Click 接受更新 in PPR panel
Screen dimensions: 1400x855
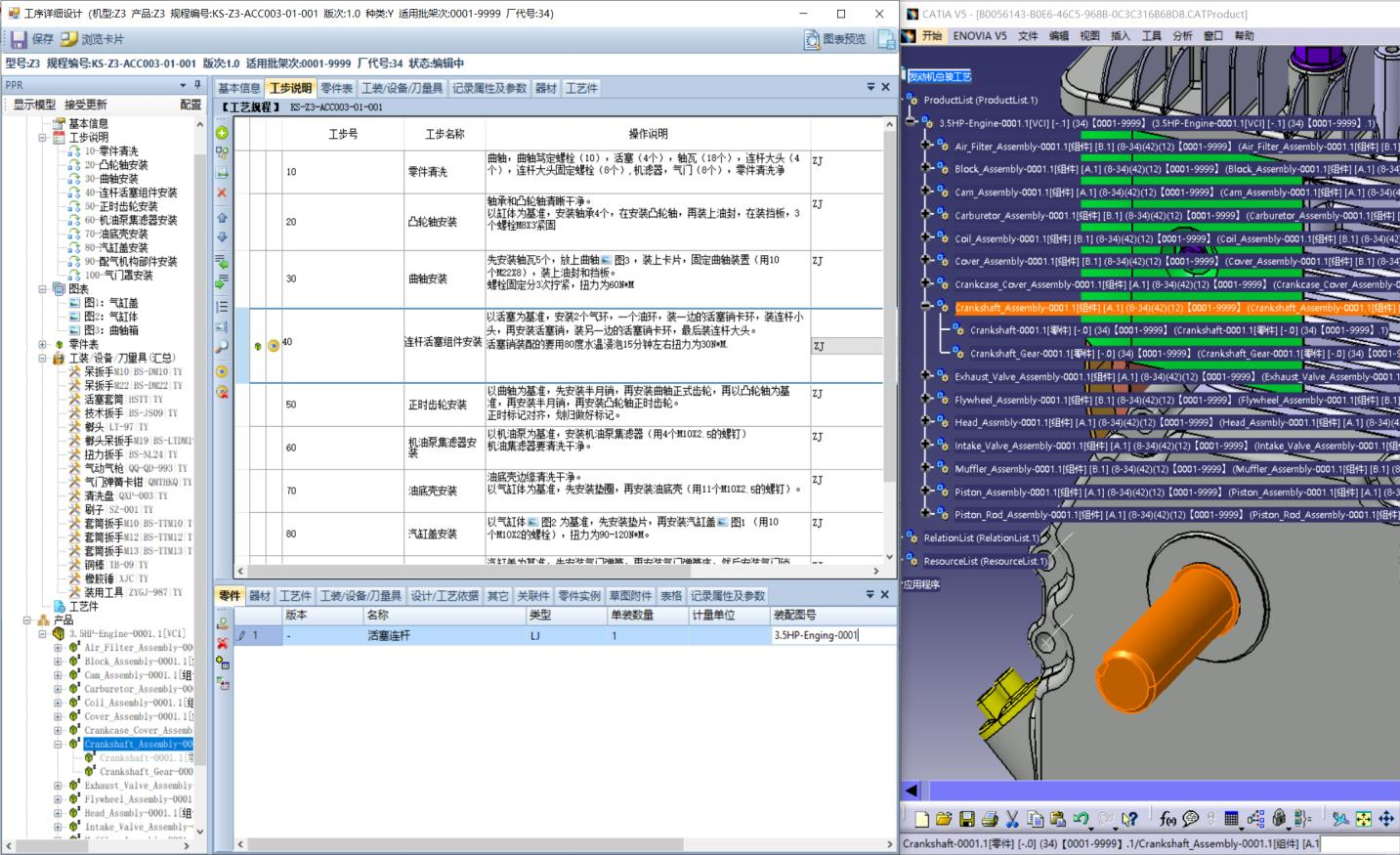point(86,105)
